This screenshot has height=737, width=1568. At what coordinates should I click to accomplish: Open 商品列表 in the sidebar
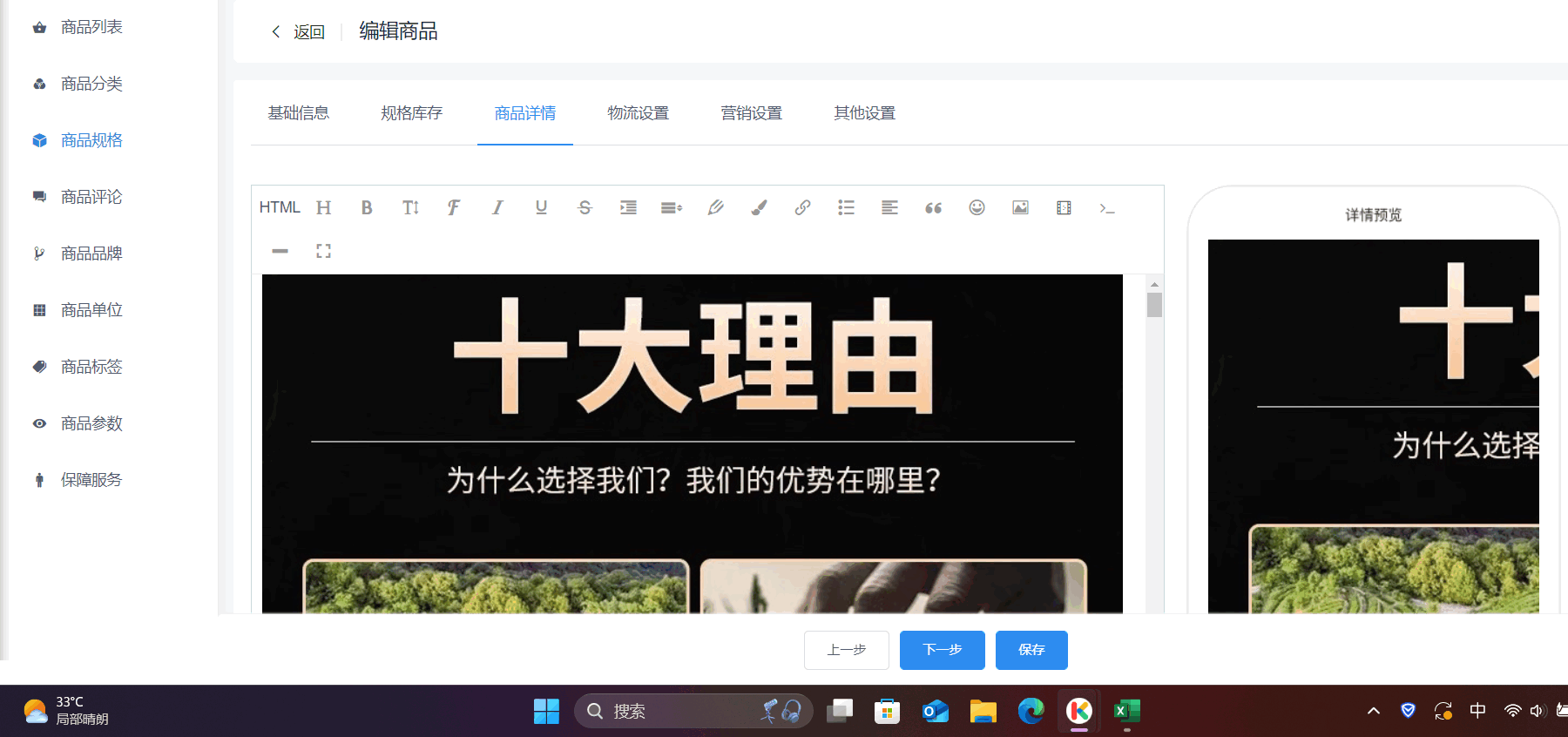91,28
